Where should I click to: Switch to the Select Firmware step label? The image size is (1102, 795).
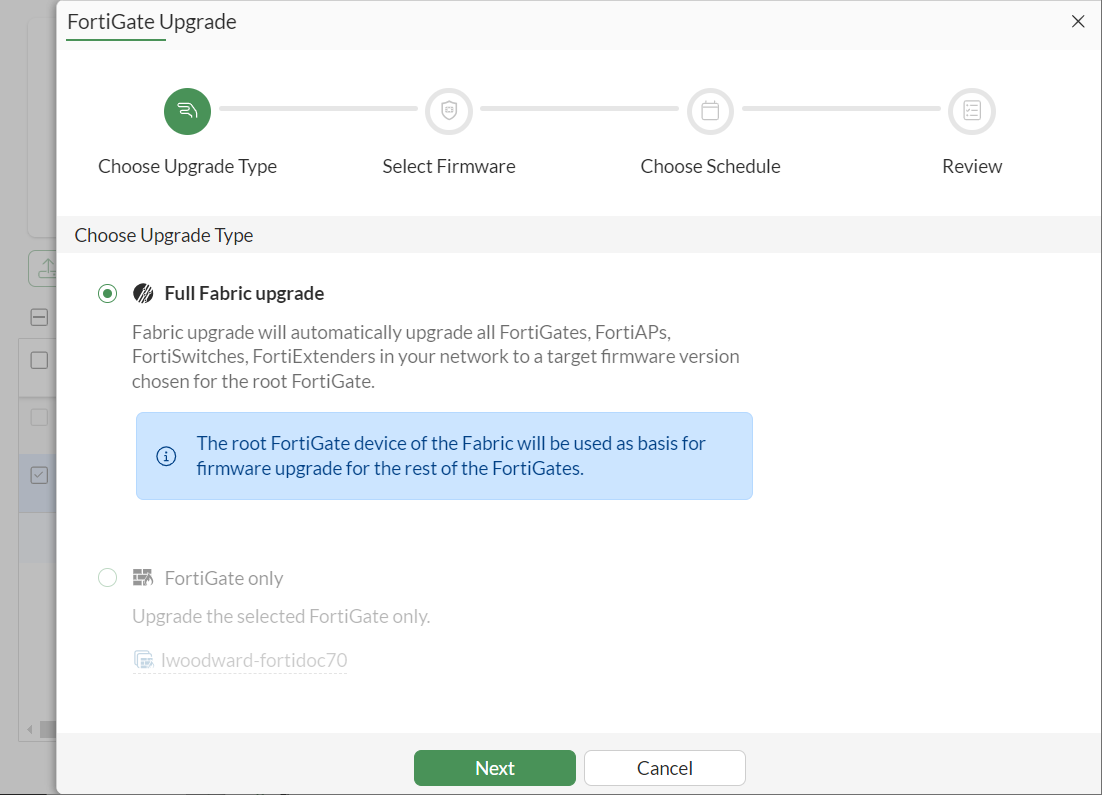coord(448,166)
